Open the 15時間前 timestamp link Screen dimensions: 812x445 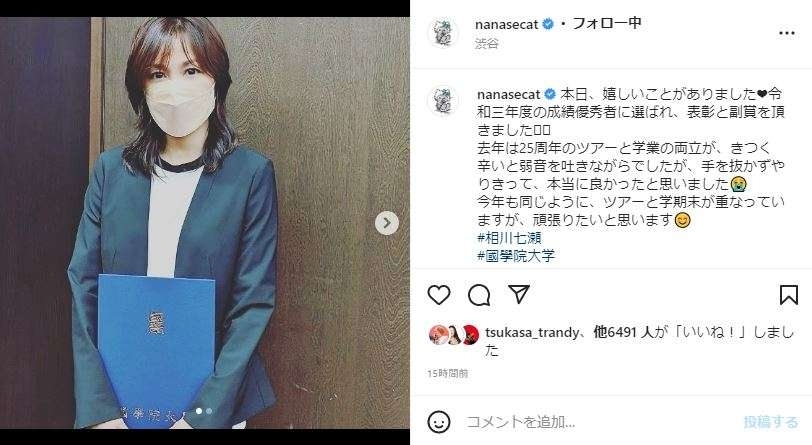(447, 374)
